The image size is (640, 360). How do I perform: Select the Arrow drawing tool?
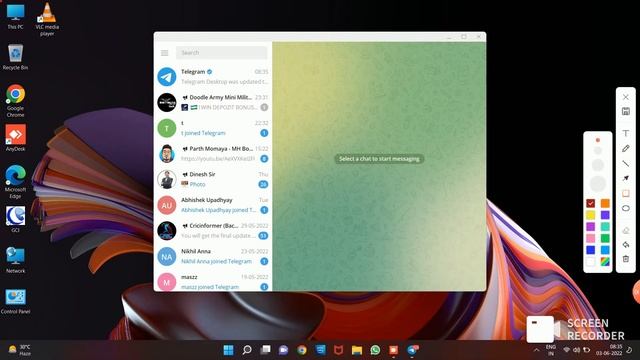626,178
